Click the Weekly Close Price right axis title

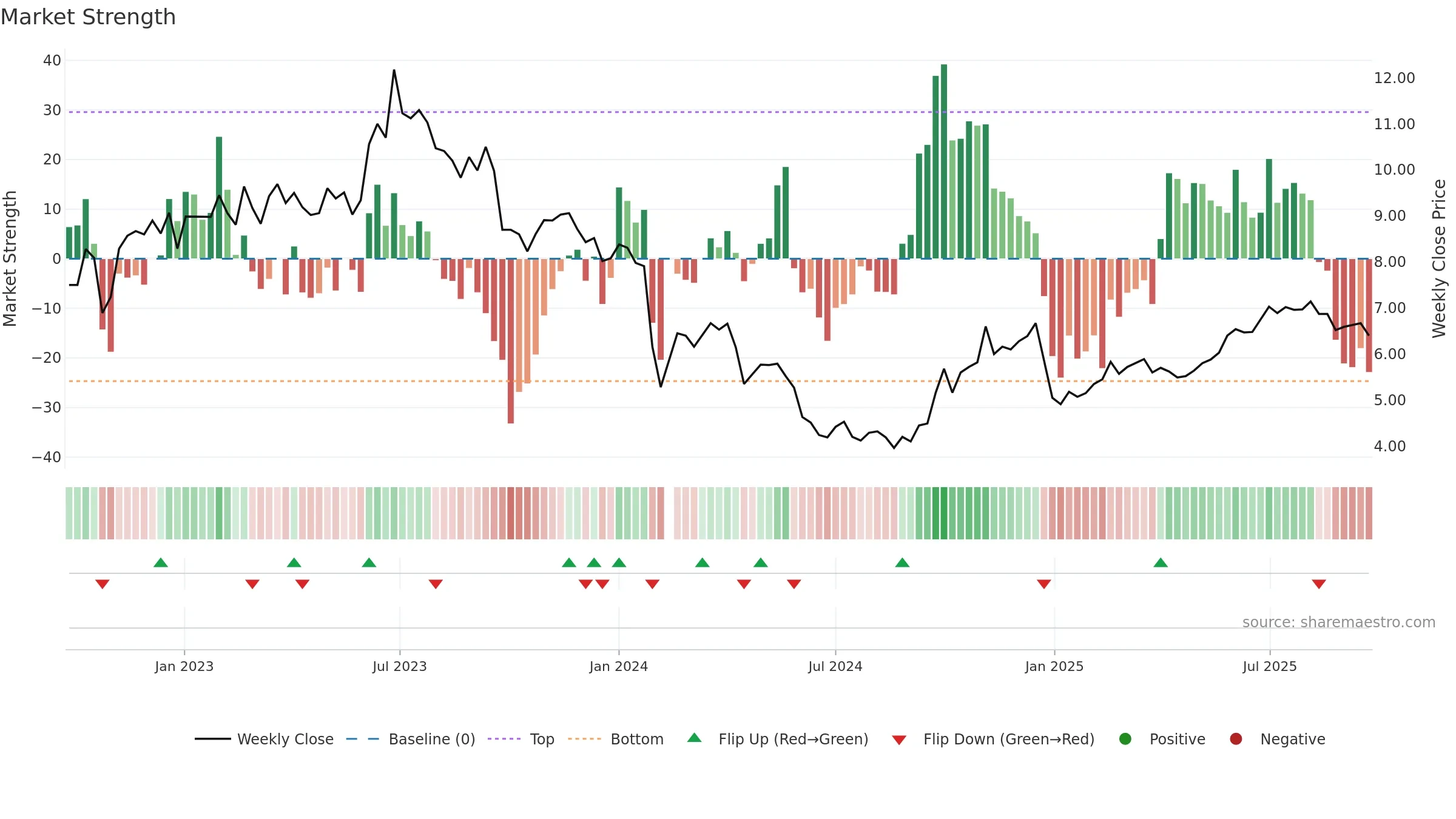pyautogui.click(x=1439, y=258)
